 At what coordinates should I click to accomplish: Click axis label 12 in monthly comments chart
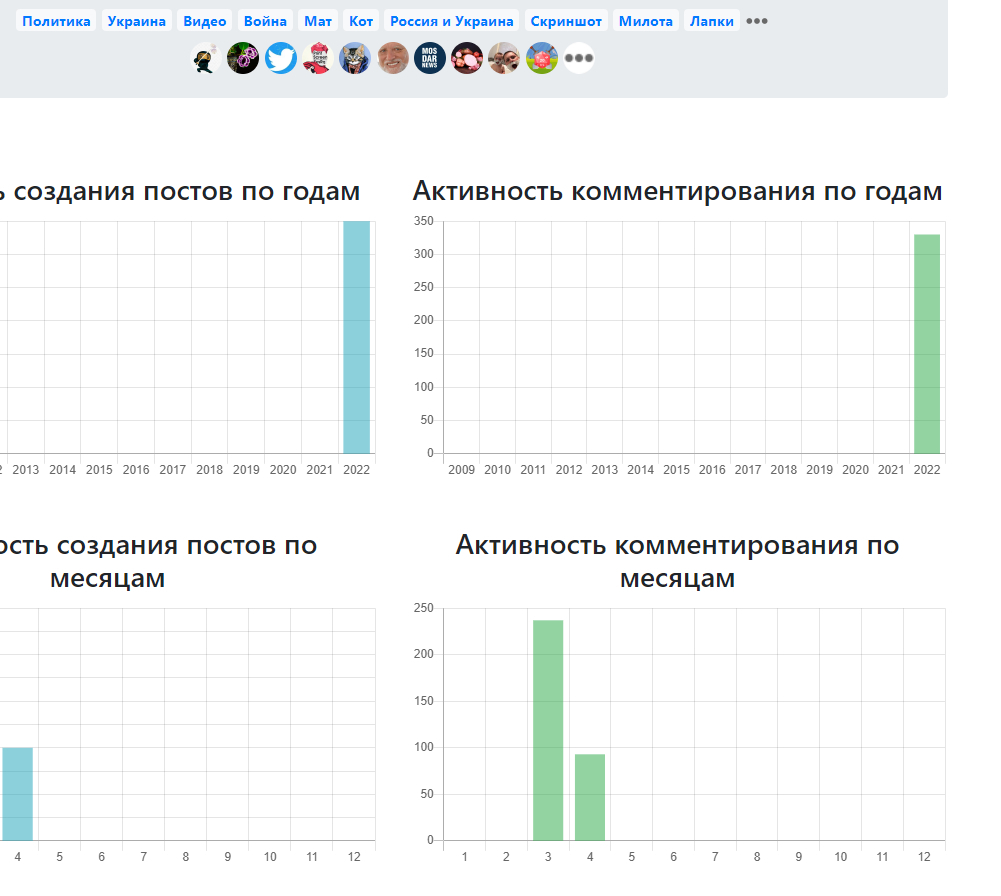pyautogui.click(x=924, y=857)
